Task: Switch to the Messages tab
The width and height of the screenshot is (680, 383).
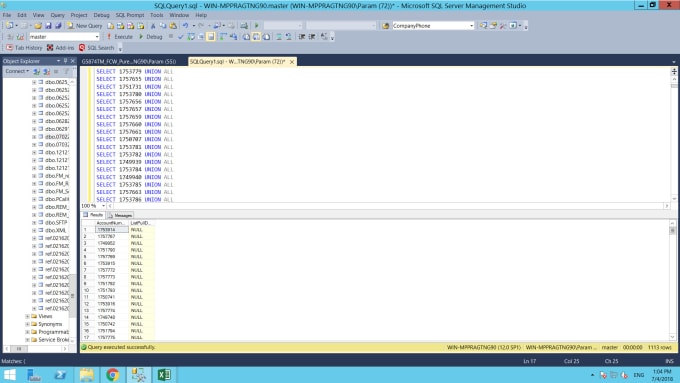Action: point(120,215)
